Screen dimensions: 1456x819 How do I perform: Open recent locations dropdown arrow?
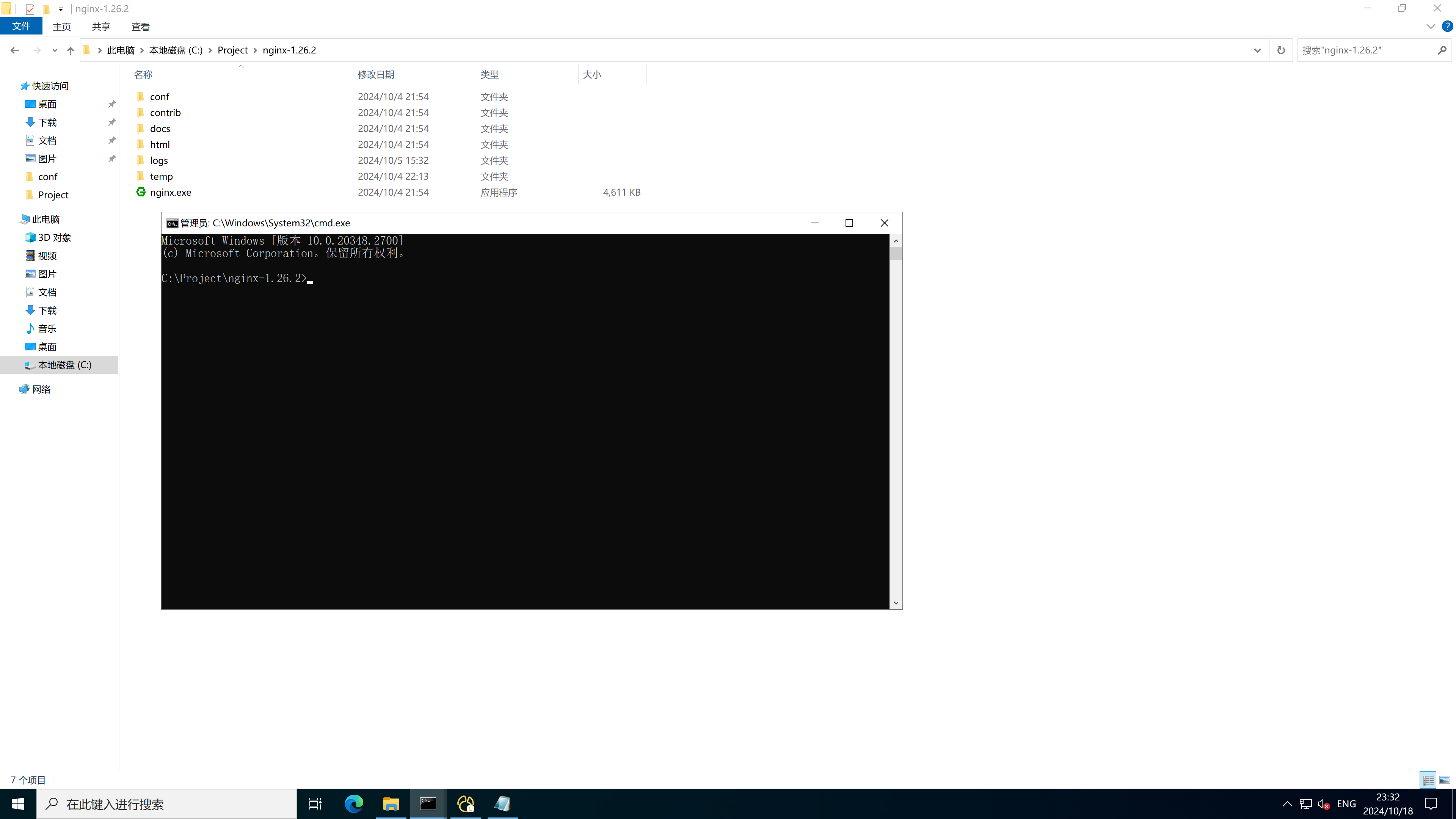pyautogui.click(x=54, y=50)
